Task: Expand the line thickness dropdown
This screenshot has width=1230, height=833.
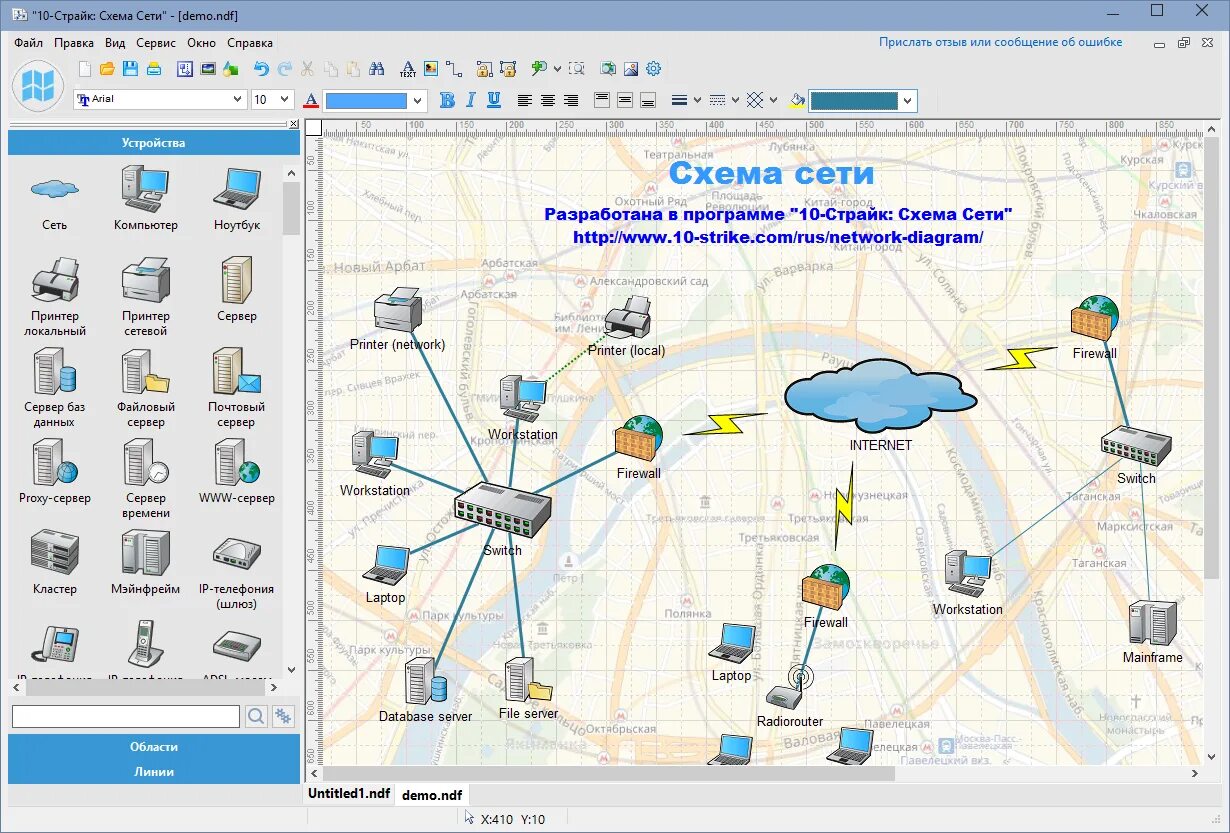Action: (697, 100)
